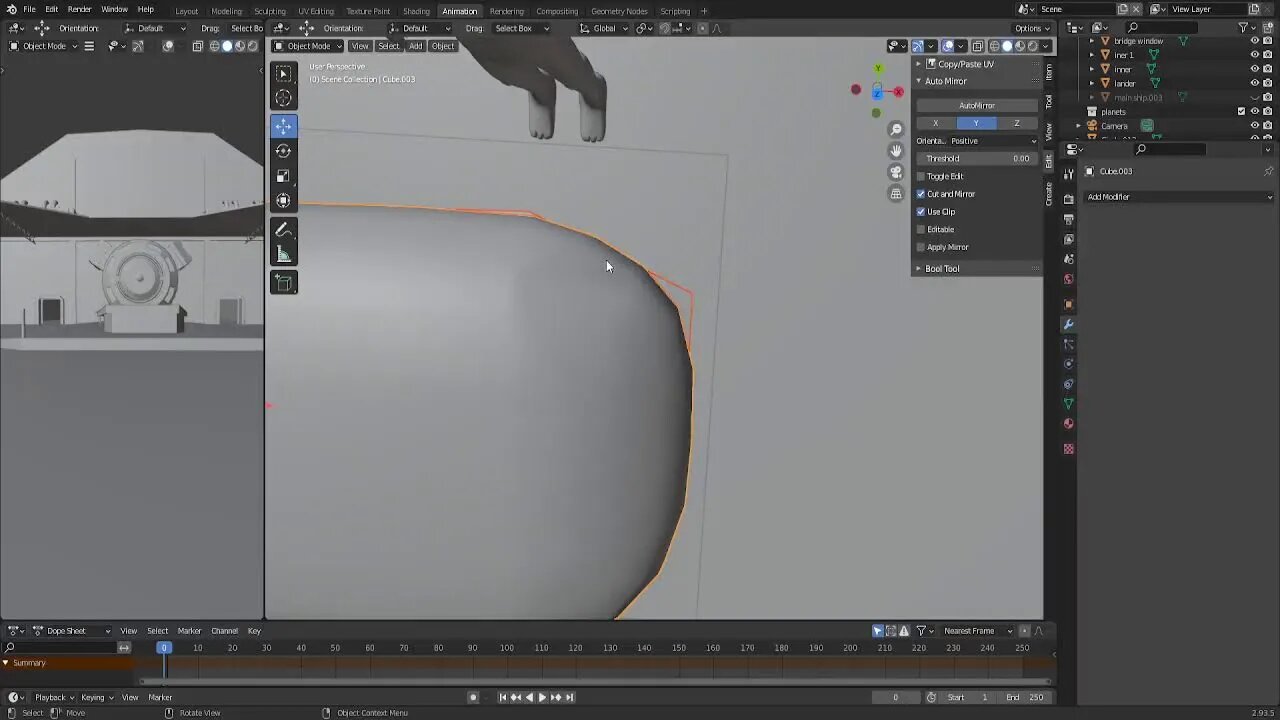
Task: Select the Select Box tool in 3D viewport toolbar
Action: click(x=284, y=74)
